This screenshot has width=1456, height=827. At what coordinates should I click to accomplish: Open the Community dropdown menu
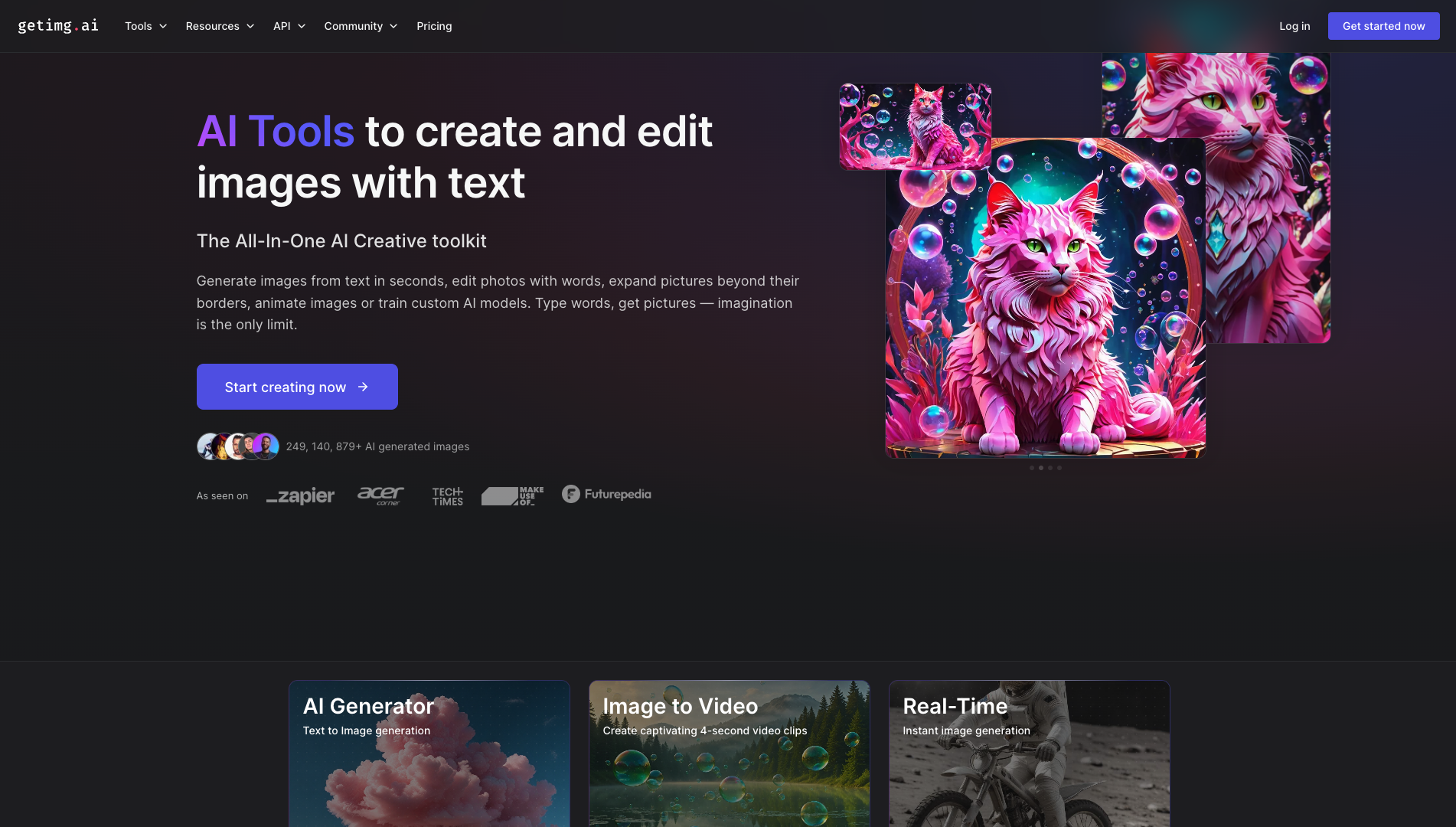click(x=361, y=26)
